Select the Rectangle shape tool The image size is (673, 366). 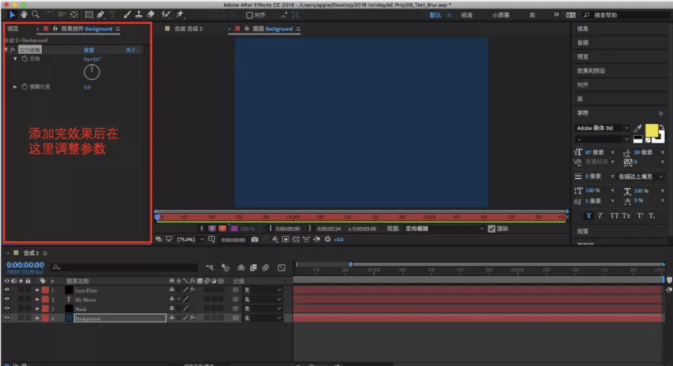click(x=89, y=15)
